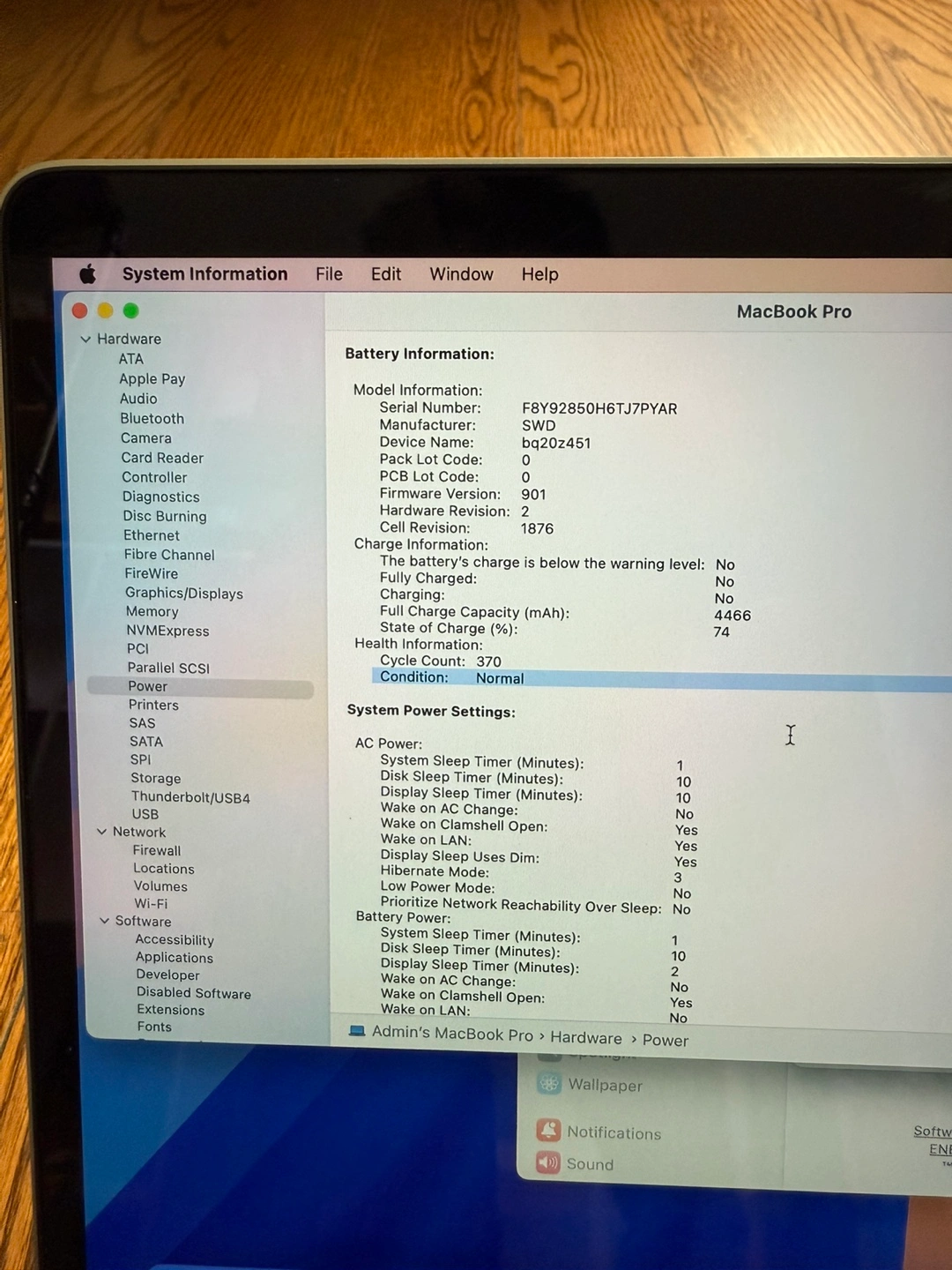Select Developer under Software
The height and width of the screenshot is (1270, 952).
coord(167,975)
